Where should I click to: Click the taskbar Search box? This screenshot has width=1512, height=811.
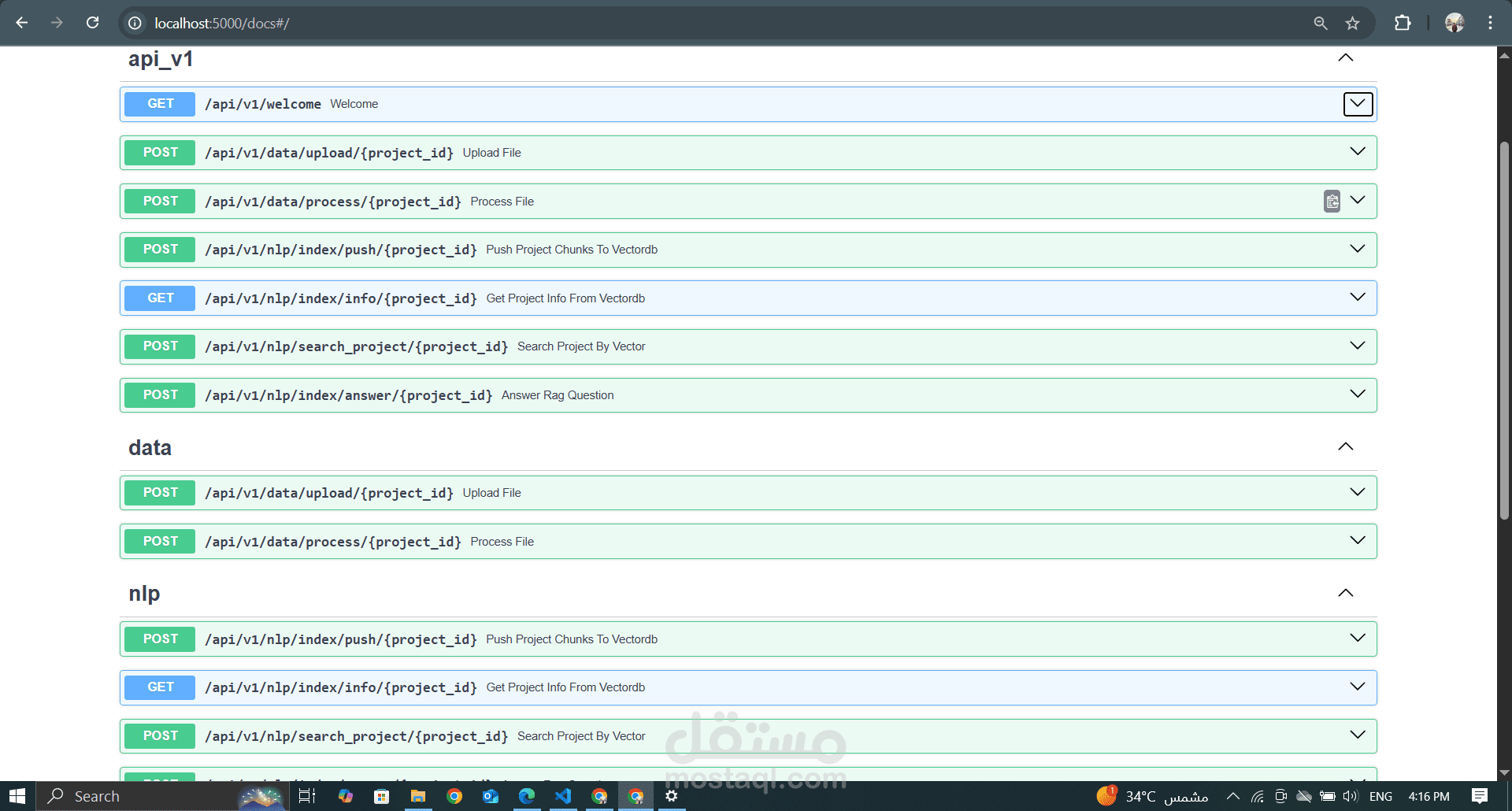point(162,796)
